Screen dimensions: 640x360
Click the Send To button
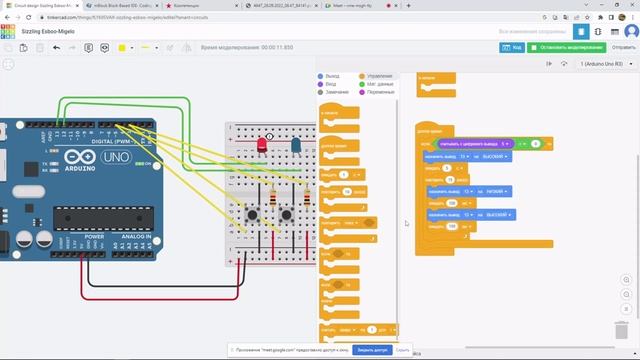[624, 48]
